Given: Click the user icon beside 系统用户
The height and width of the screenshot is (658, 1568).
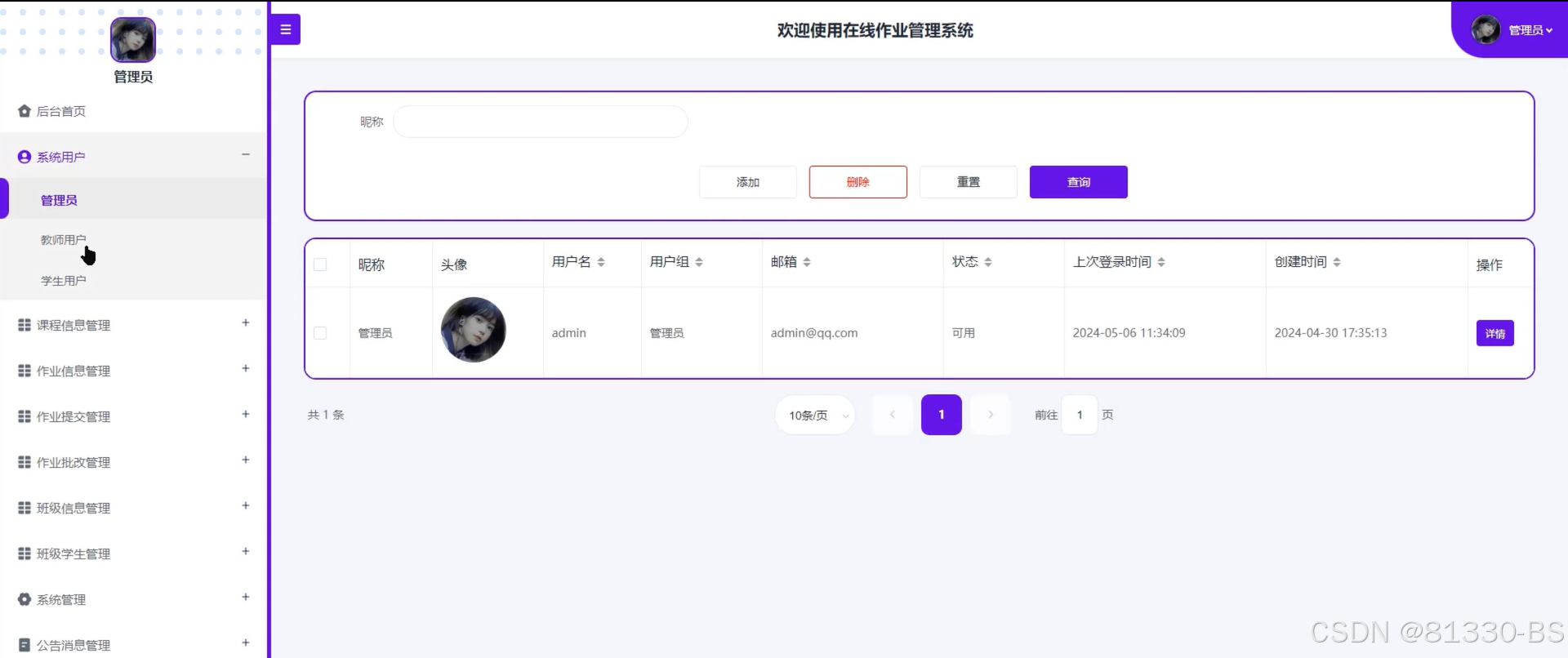Looking at the screenshot, I should (24, 157).
